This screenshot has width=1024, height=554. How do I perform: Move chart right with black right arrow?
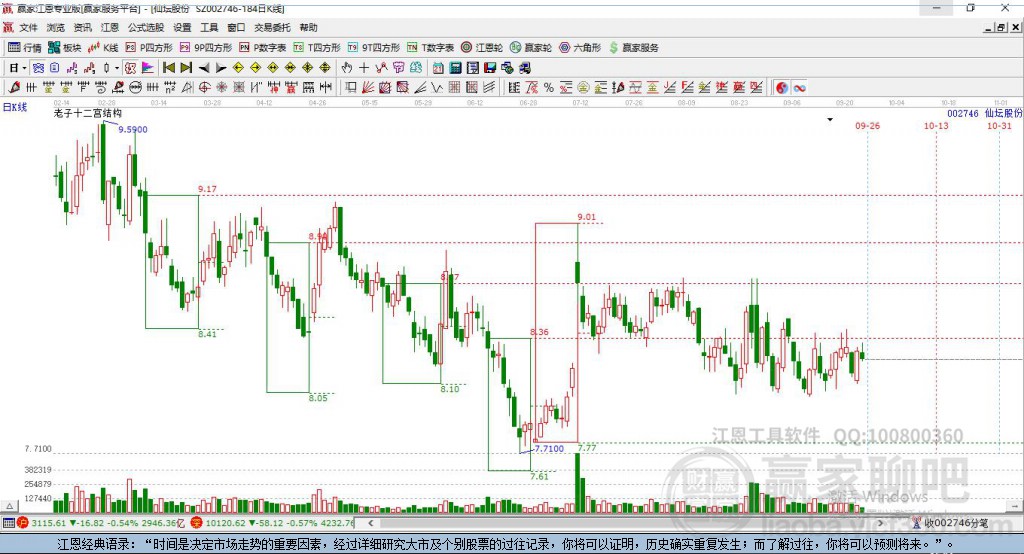click(221, 68)
